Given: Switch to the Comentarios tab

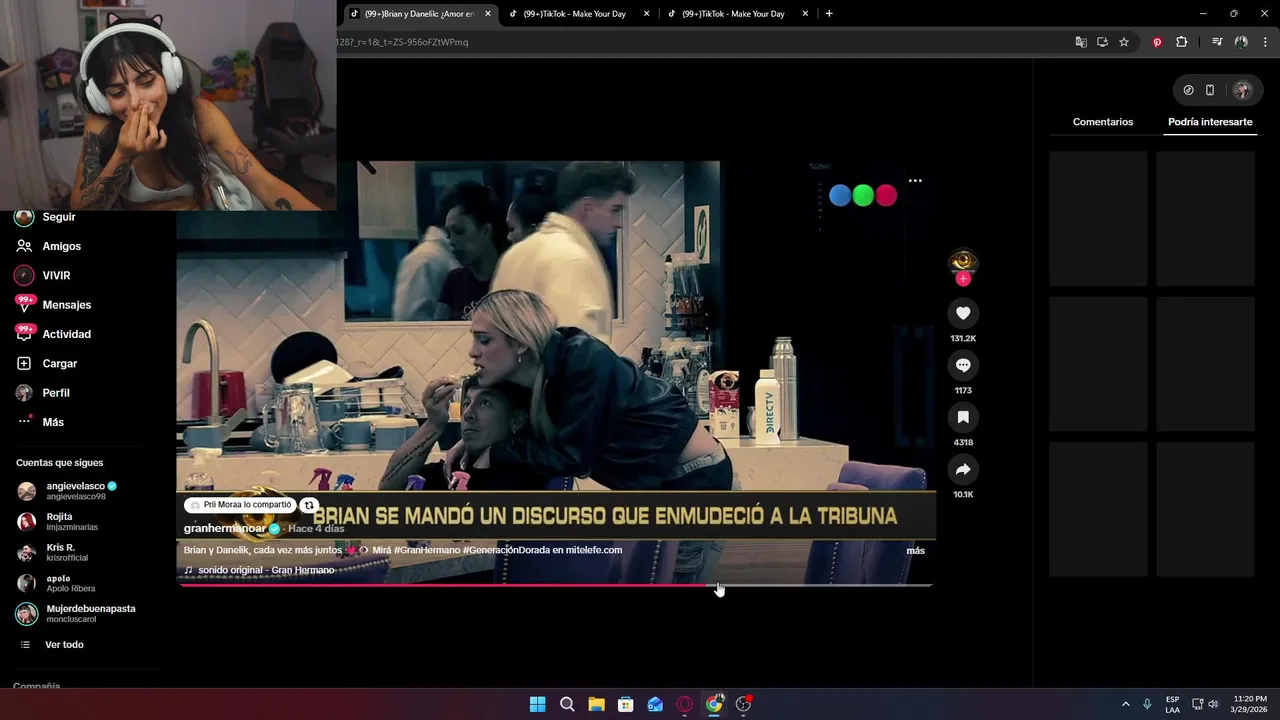Looking at the screenshot, I should point(1103,122).
